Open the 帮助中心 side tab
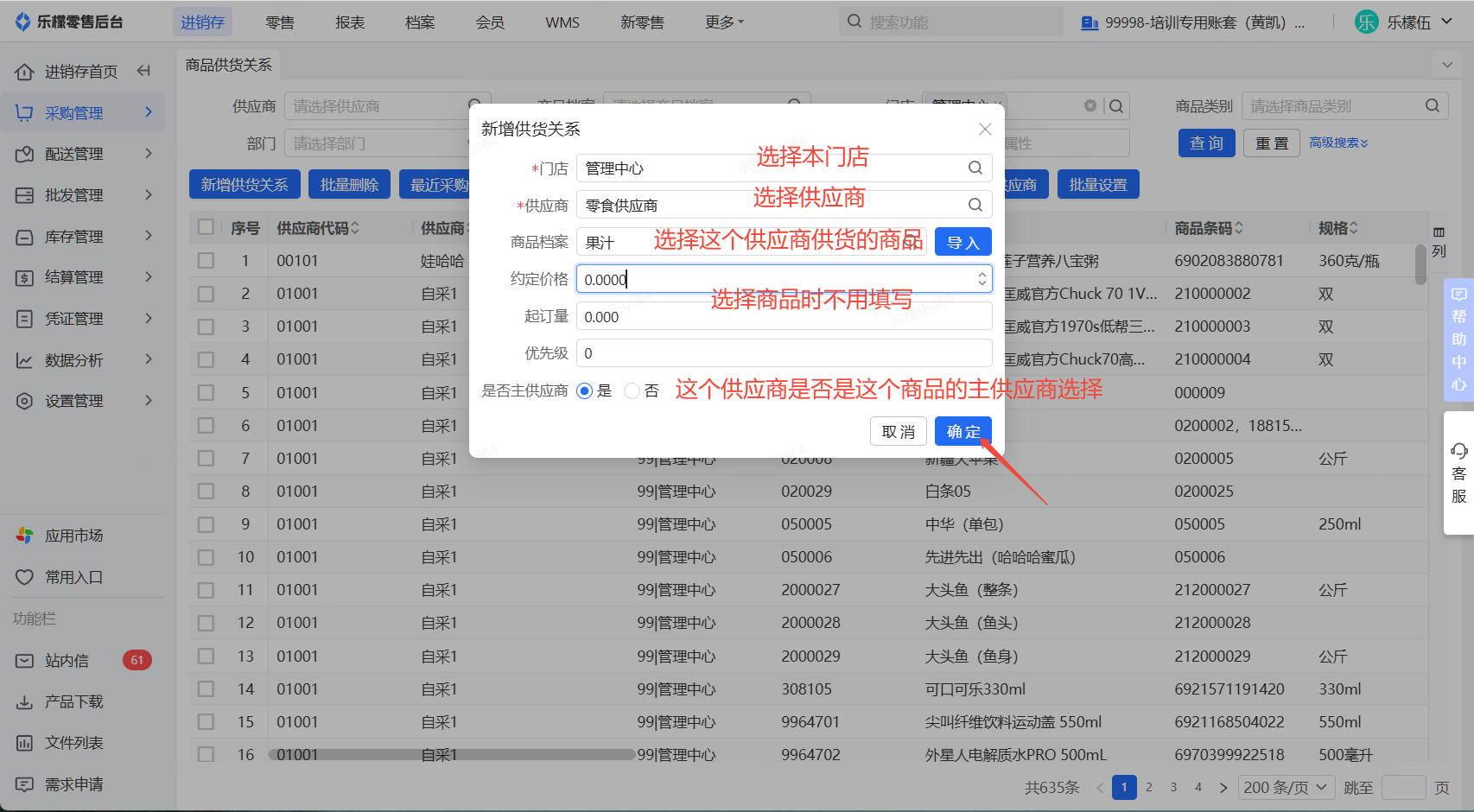The image size is (1474, 812). (x=1458, y=339)
